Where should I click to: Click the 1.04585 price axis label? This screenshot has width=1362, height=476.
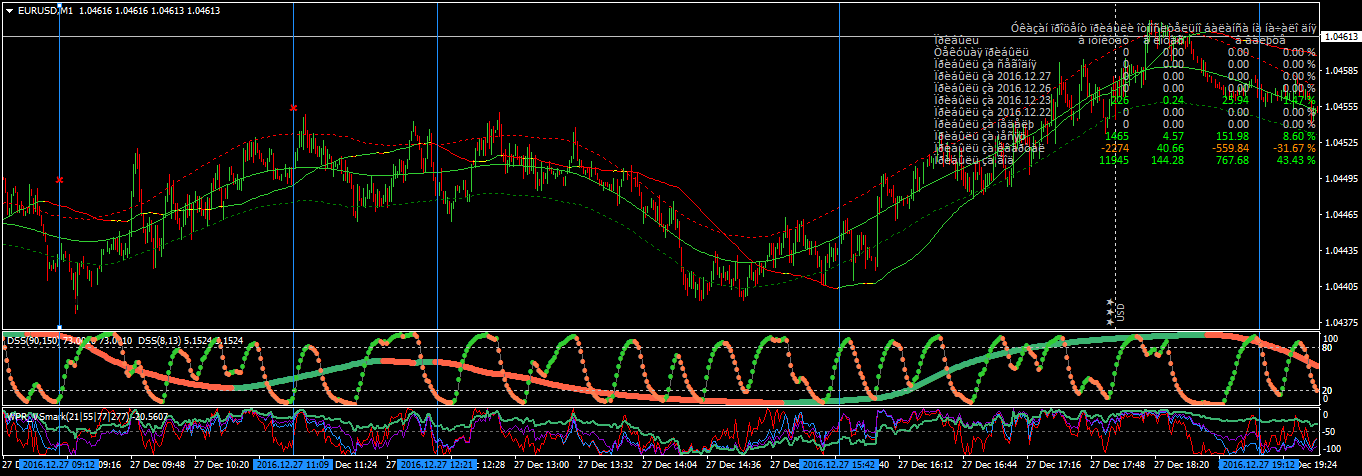click(1340, 71)
